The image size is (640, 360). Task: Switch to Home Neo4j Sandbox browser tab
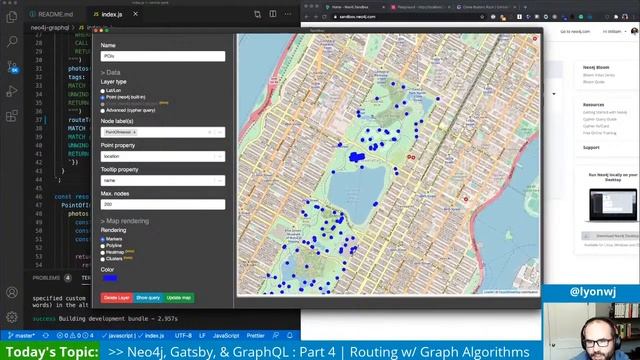[354, 7]
